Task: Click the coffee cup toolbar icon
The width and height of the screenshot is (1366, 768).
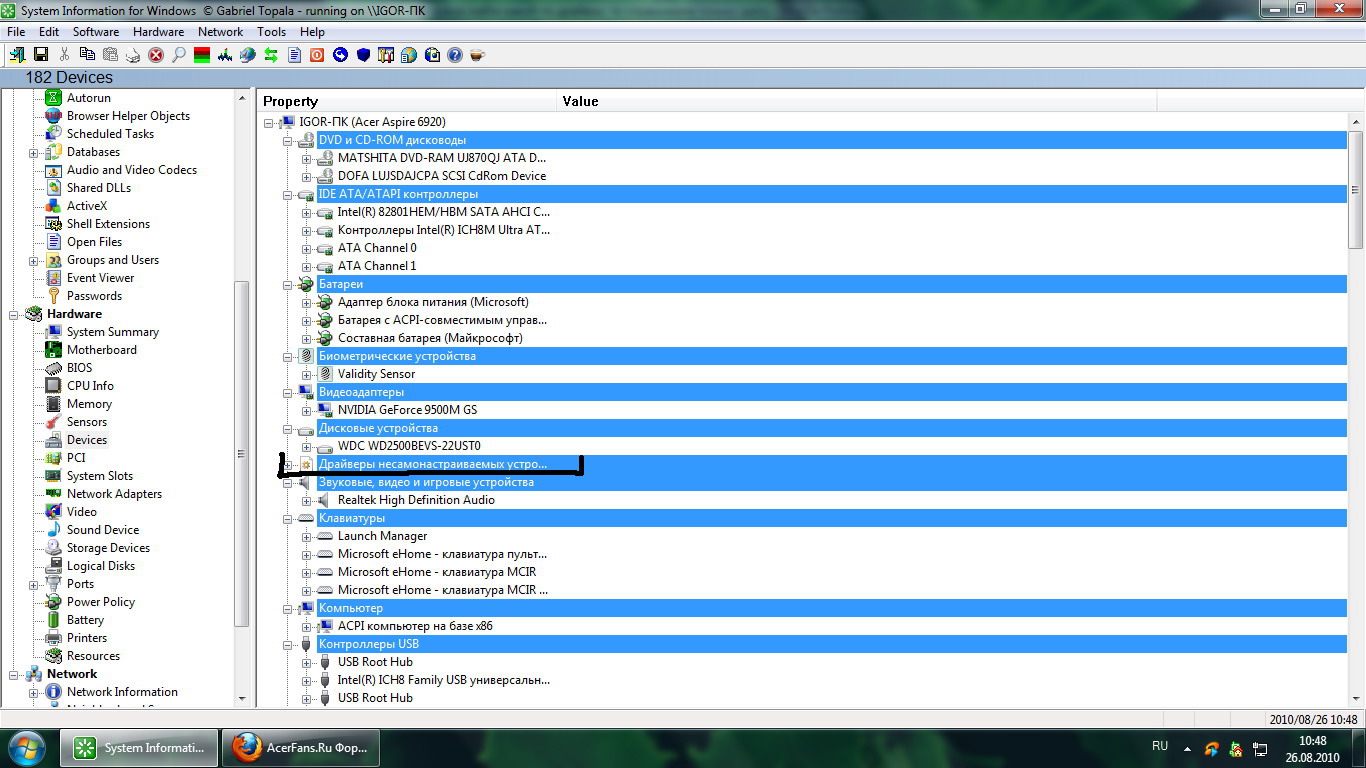Action: (478, 54)
